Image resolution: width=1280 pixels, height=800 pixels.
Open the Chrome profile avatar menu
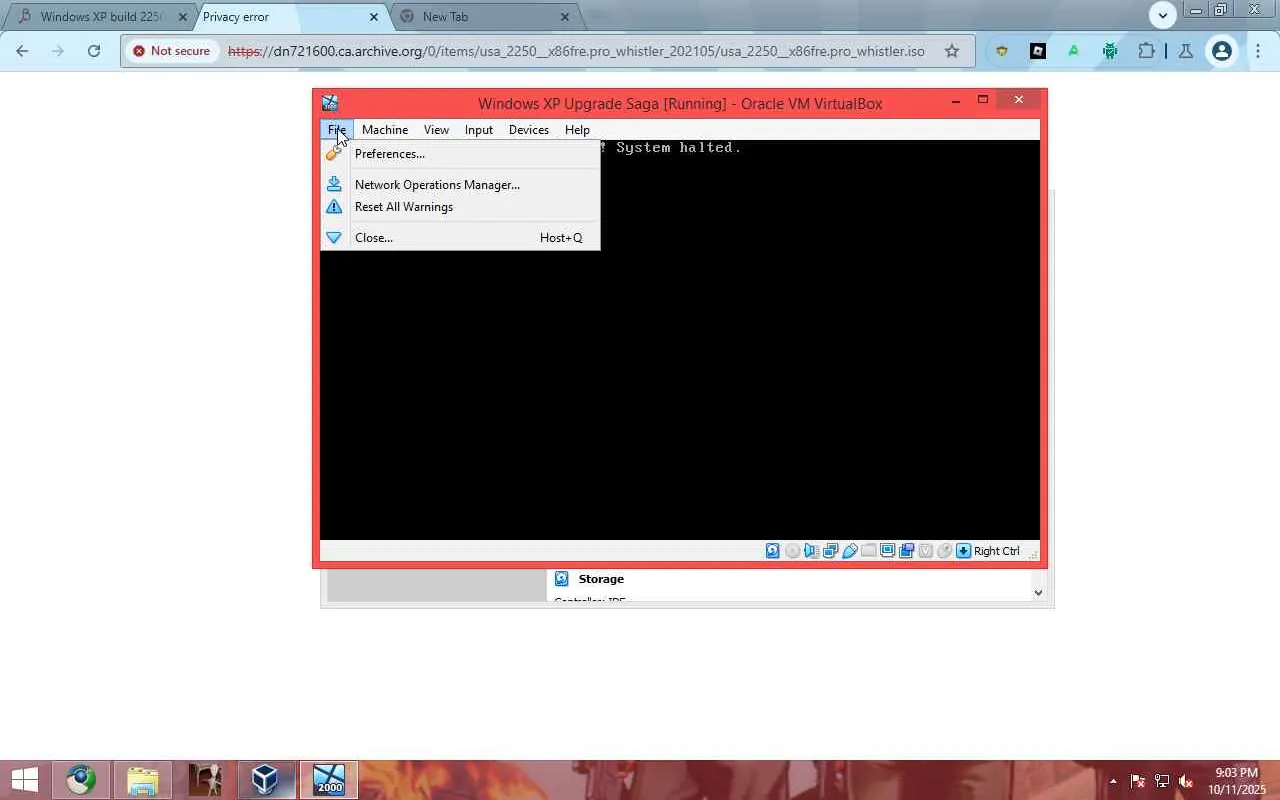click(1222, 51)
